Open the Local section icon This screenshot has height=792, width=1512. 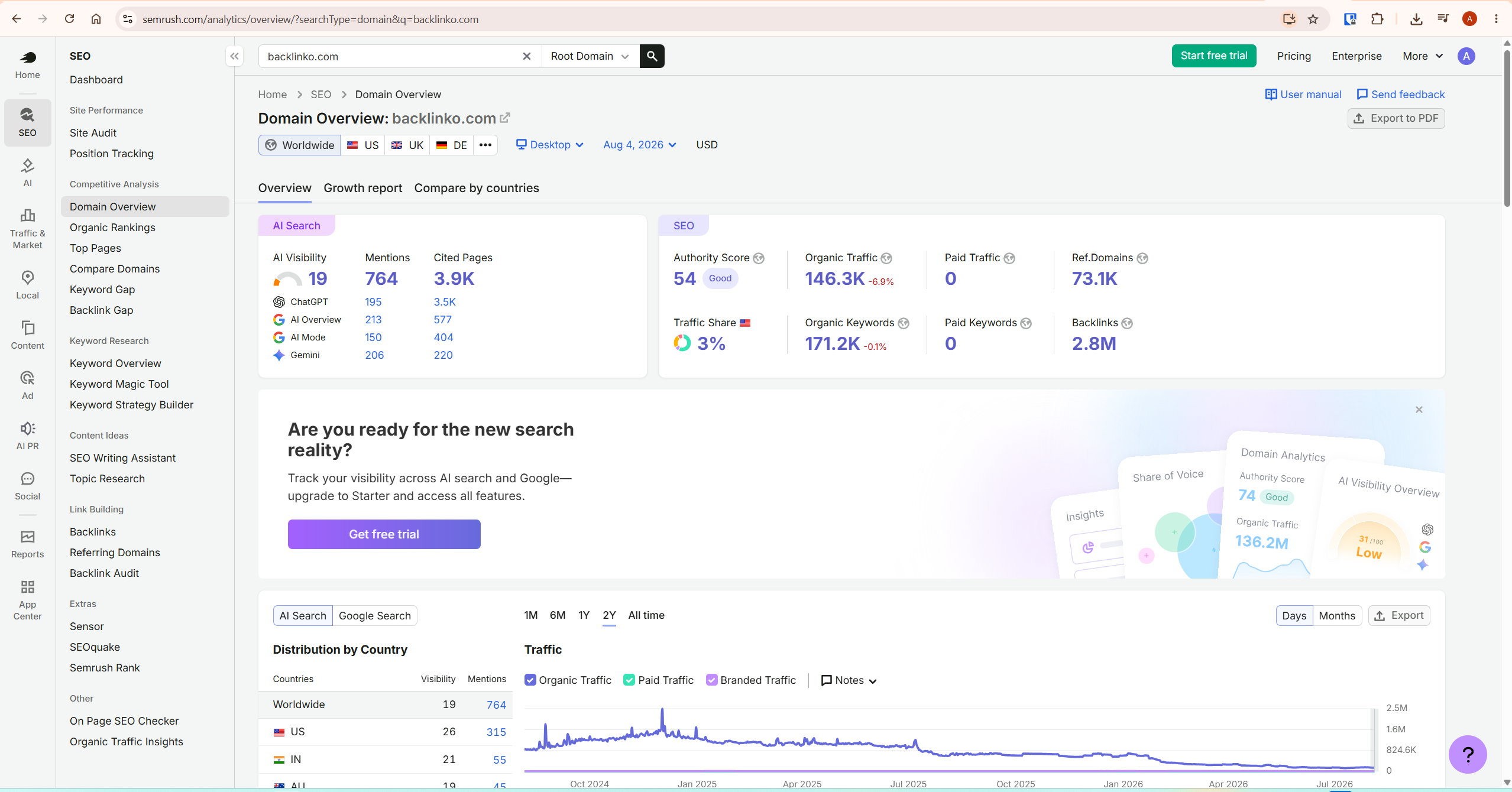click(x=27, y=285)
